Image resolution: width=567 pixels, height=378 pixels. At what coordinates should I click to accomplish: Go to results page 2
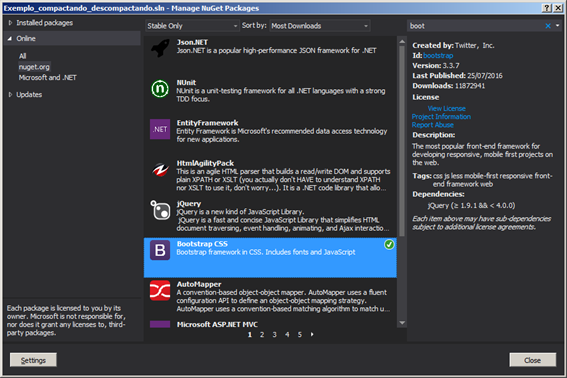tap(262, 335)
